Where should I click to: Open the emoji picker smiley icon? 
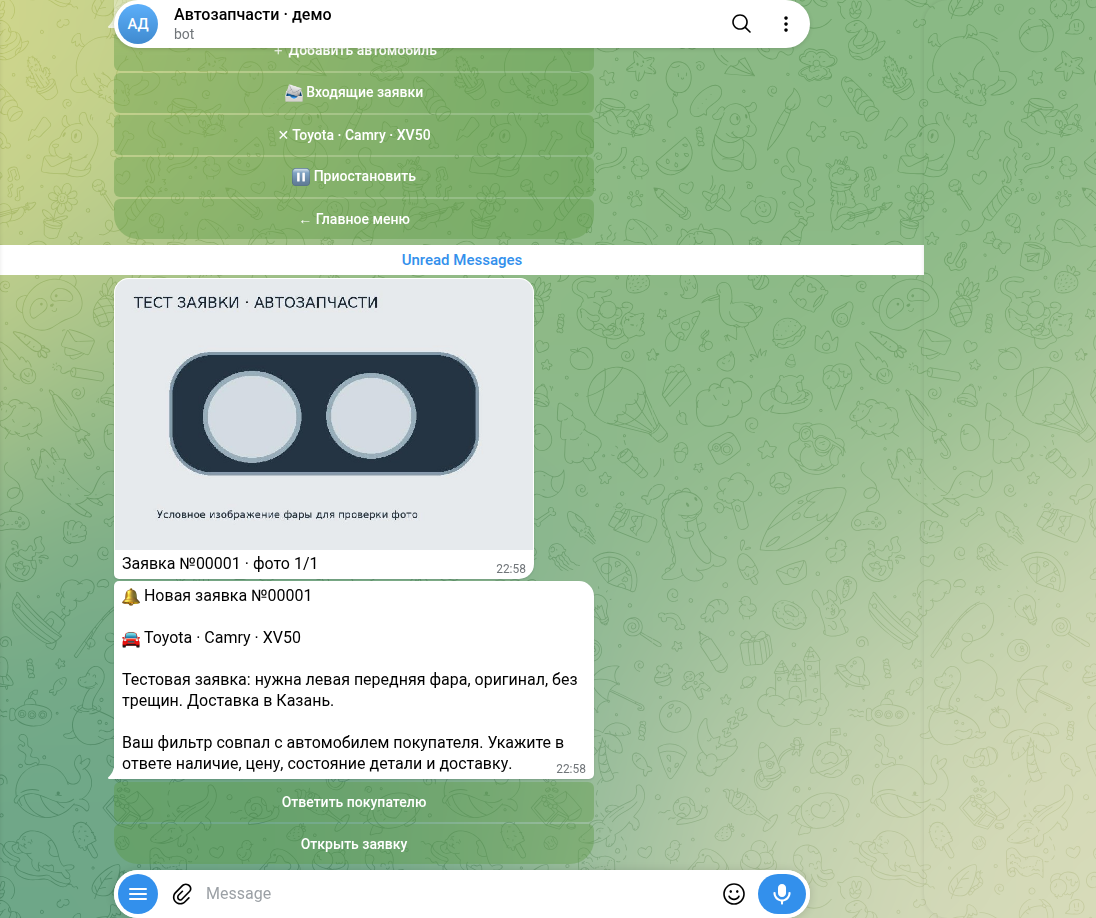click(x=734, y=894)
